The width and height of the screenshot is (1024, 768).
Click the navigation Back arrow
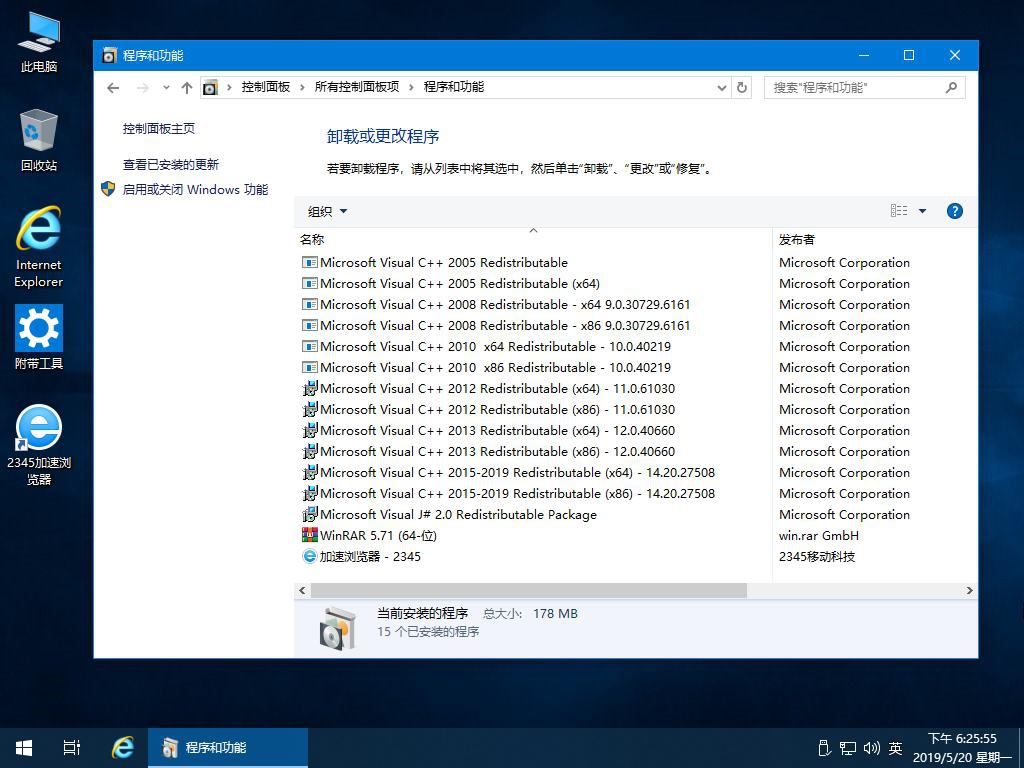tap(113, 88)
